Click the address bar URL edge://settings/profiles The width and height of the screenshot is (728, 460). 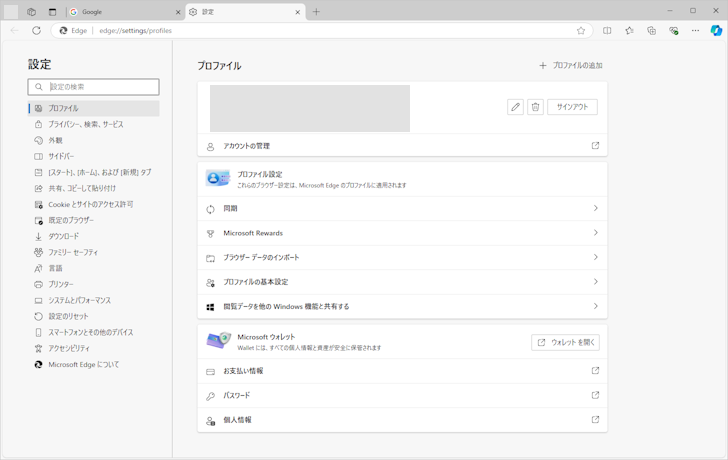coord(136,31)
